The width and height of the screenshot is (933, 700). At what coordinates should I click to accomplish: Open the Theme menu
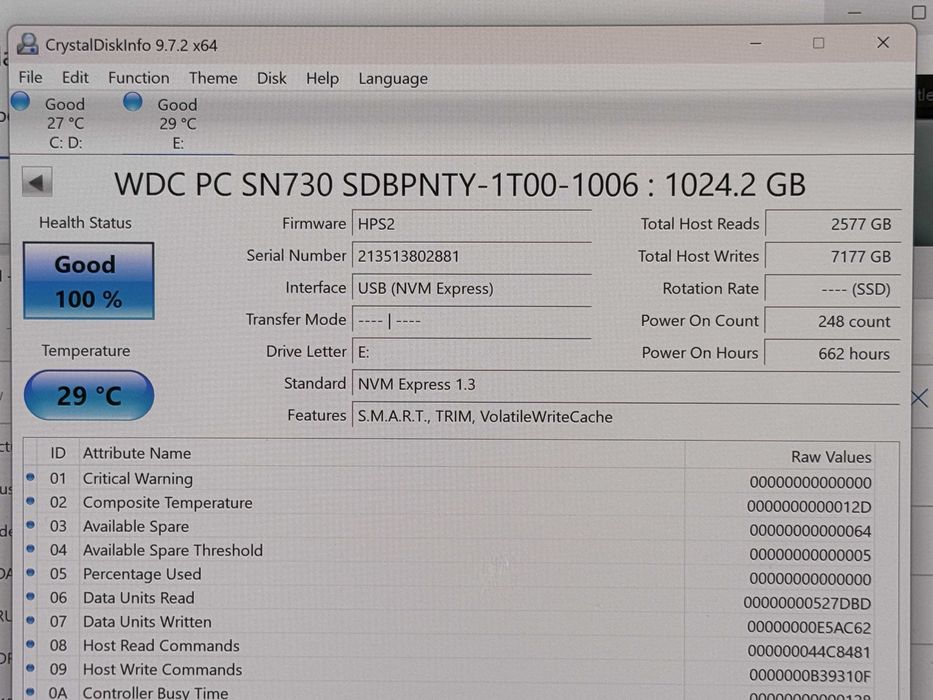tap(213, 78)
